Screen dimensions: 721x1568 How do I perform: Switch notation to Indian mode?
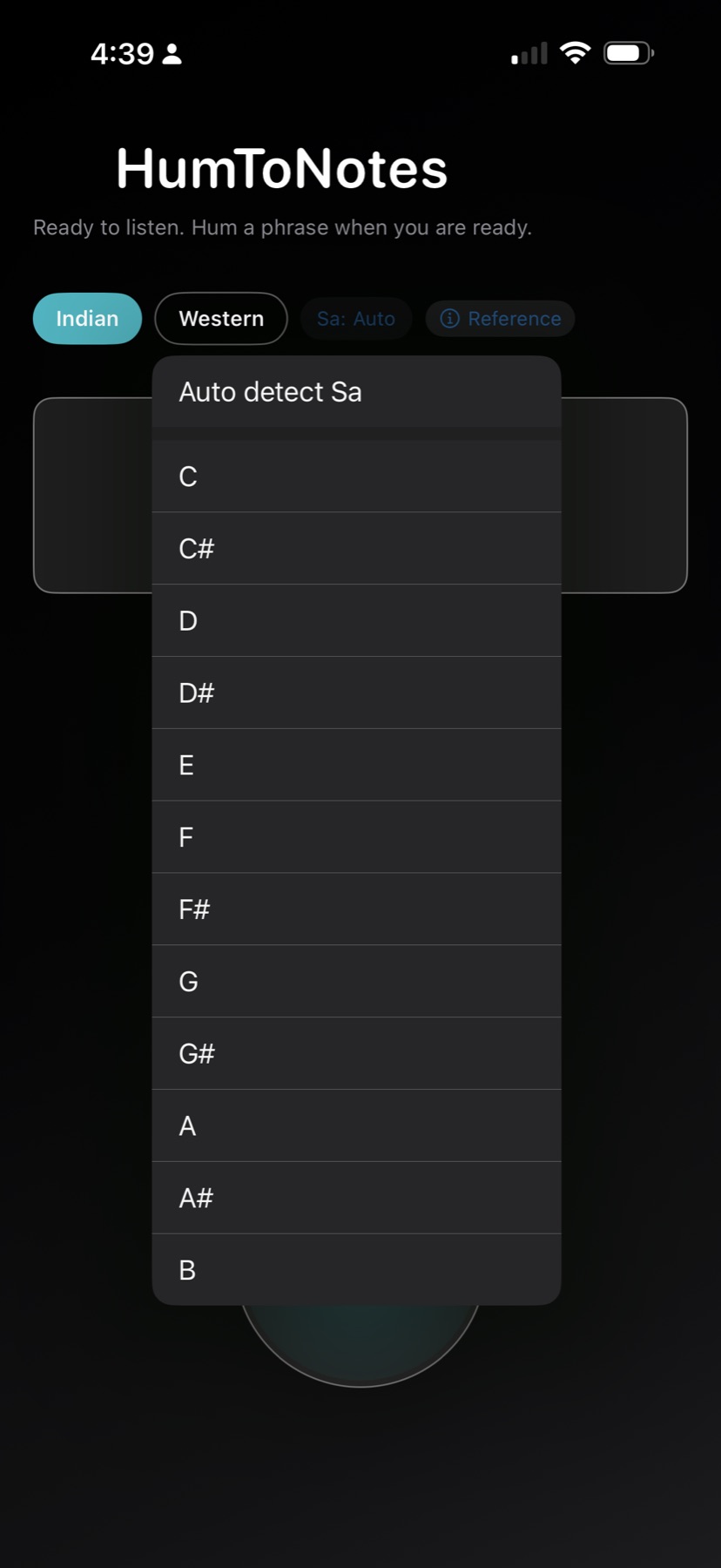tap(87, 319)
